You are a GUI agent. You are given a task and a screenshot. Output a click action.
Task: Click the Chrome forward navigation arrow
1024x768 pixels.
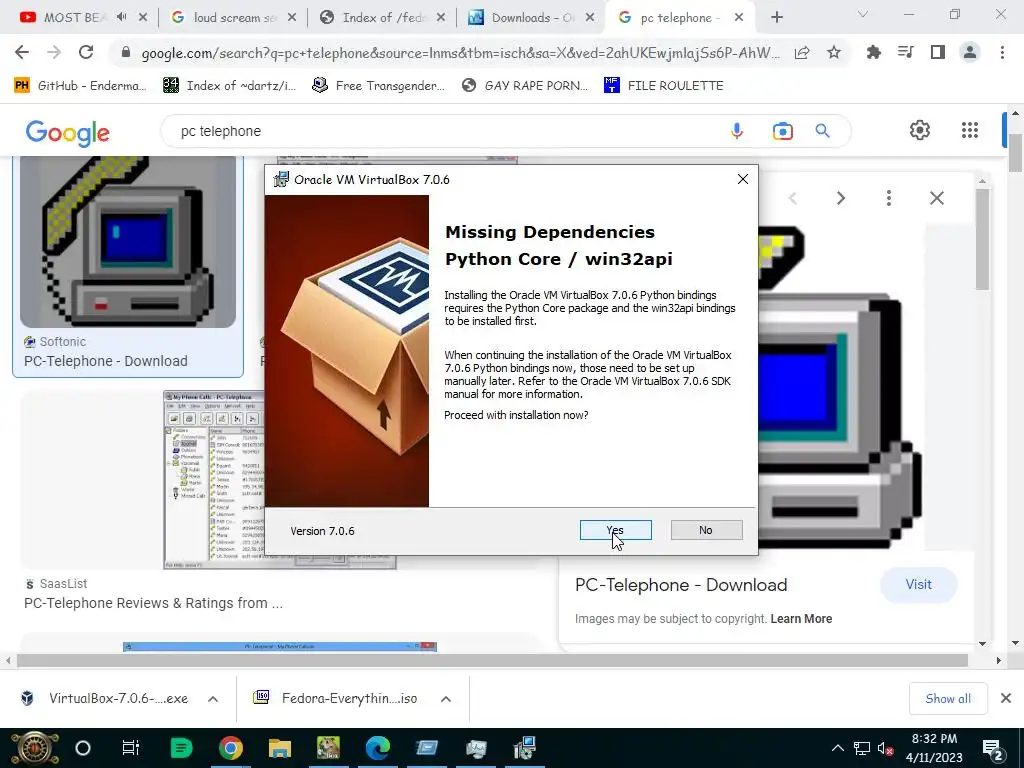(x=54, y=53)
